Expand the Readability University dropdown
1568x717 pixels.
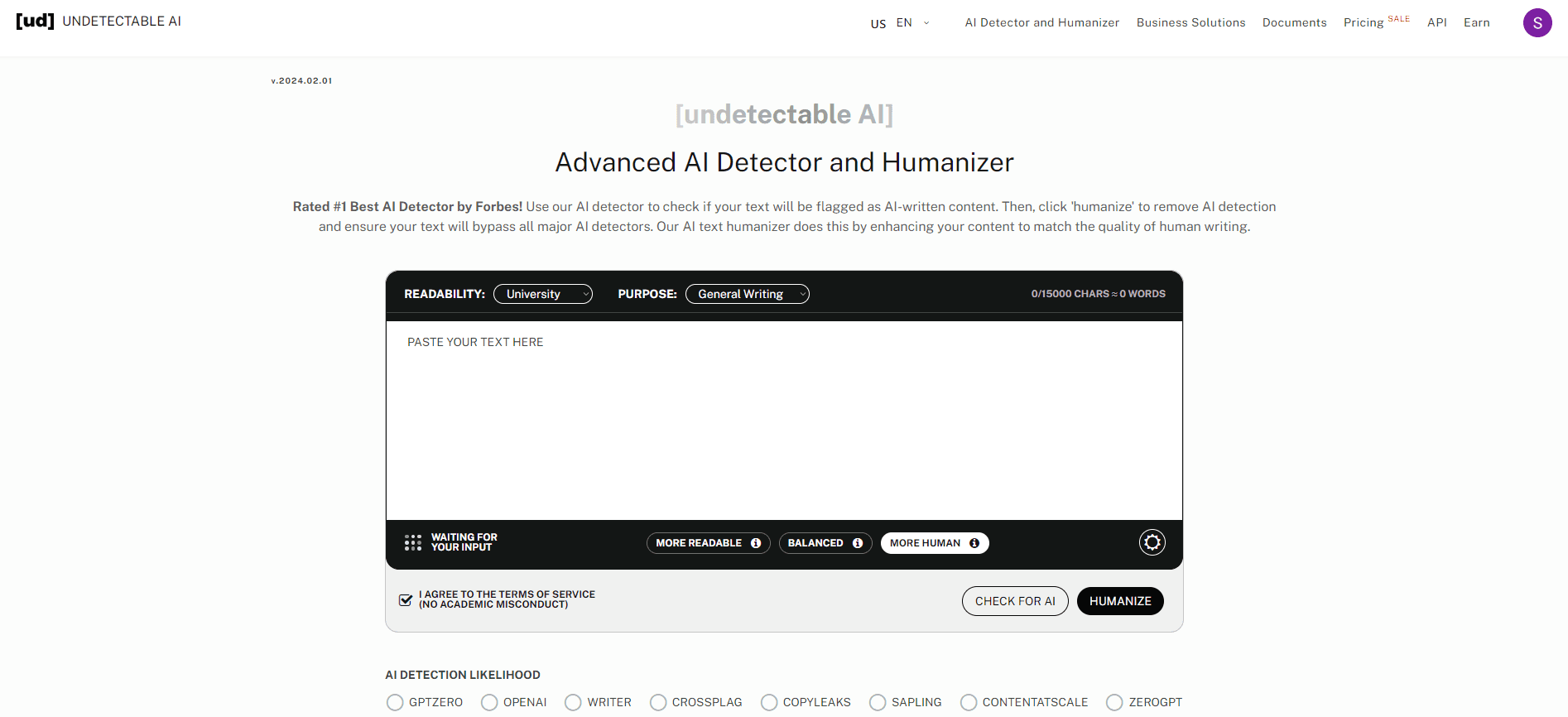[x=542, y=294]
